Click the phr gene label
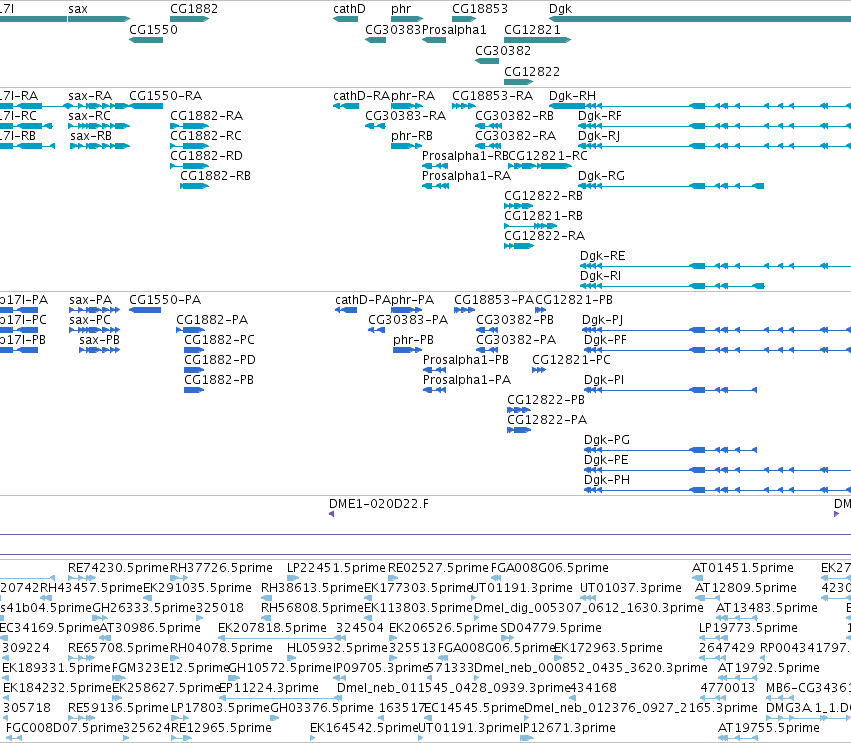This screenshot has width=851, height=743. point(401,9)
